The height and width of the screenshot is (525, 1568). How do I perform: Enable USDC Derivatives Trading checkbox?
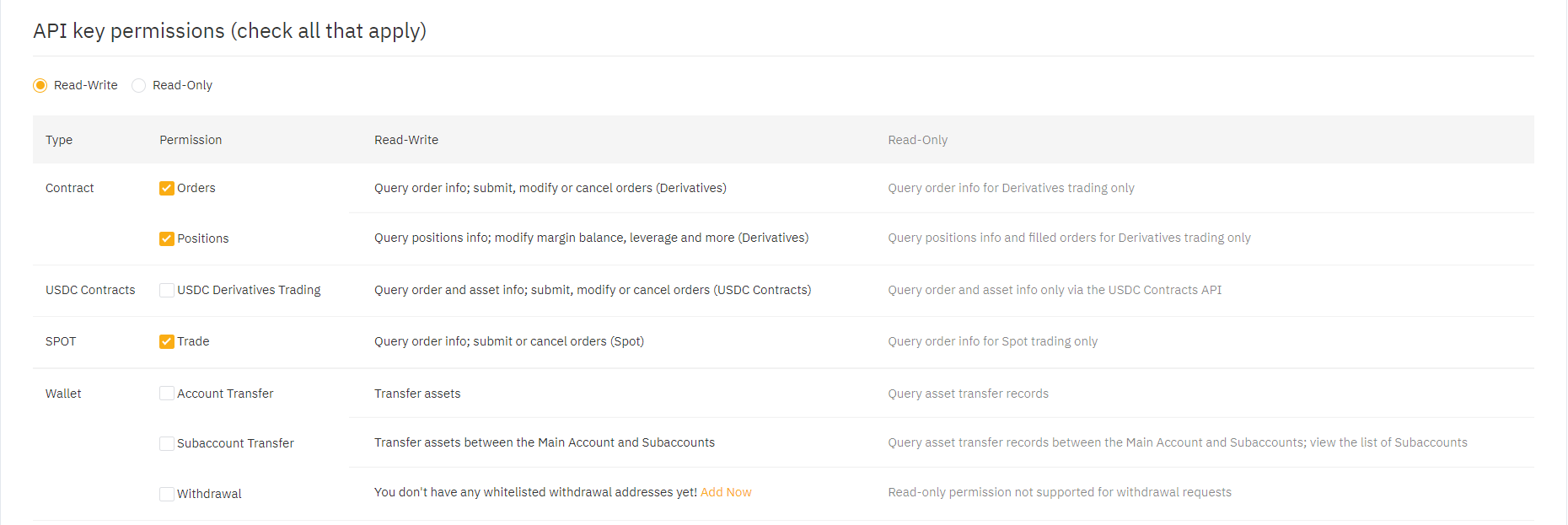(x=167, y=290)
